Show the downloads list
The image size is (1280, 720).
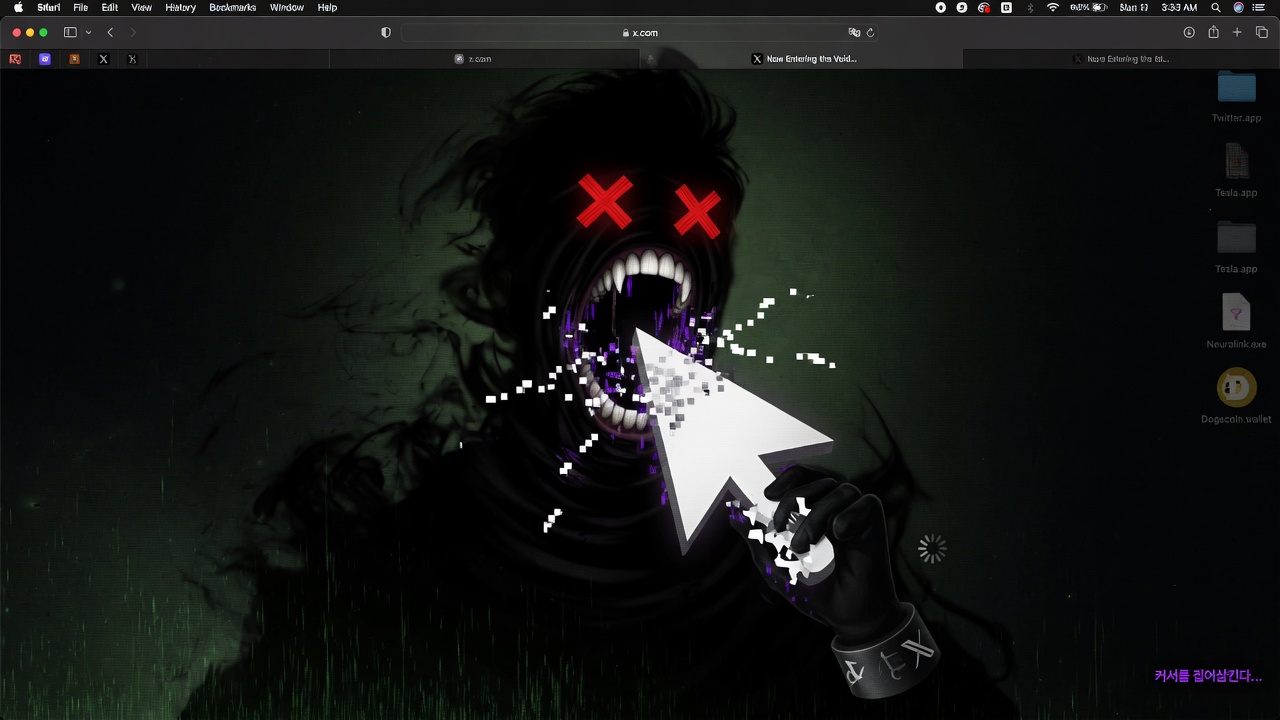(1189, 32)
